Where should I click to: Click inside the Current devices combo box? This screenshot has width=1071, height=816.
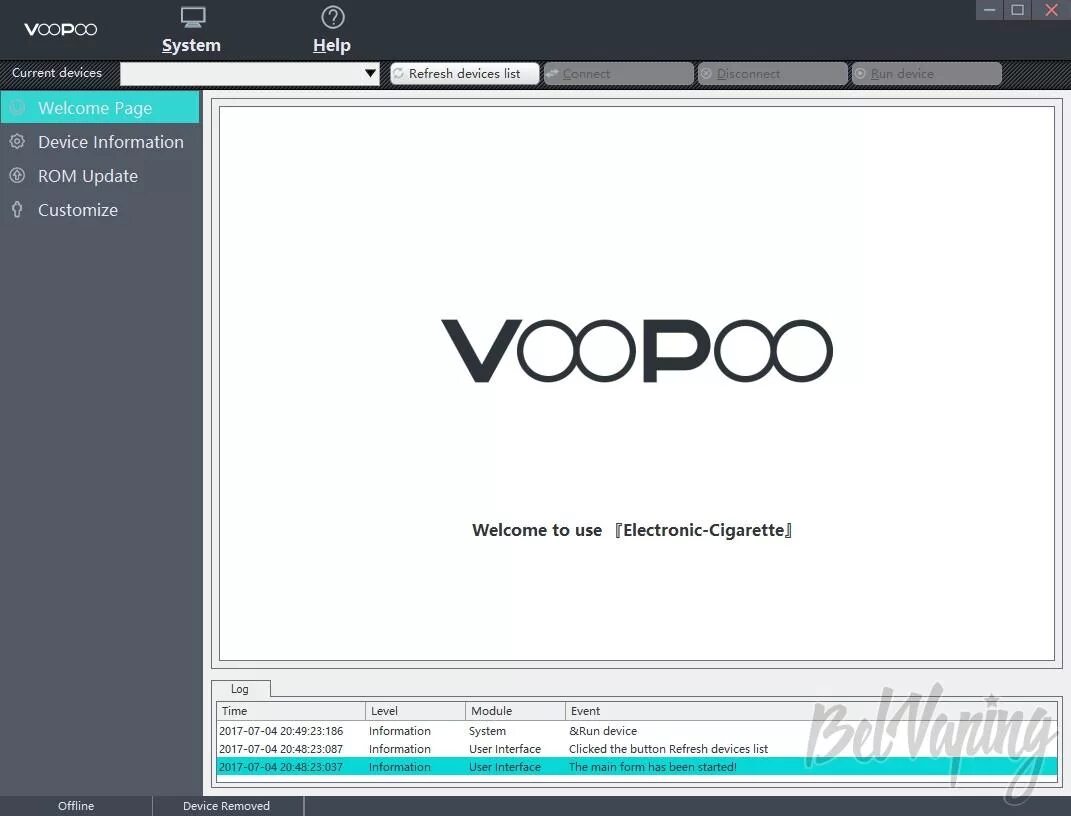pyautogui.click(x=249, y=73)
